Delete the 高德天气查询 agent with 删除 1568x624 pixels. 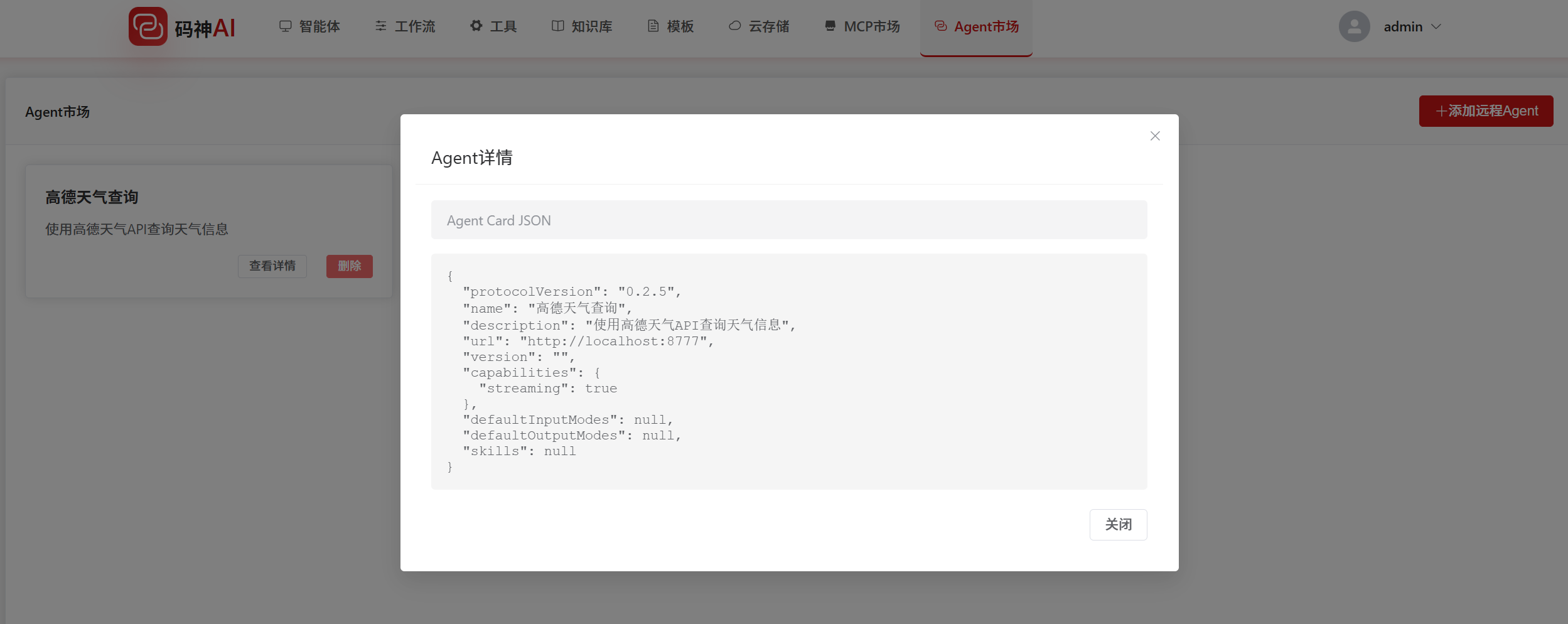pos(349,266)
